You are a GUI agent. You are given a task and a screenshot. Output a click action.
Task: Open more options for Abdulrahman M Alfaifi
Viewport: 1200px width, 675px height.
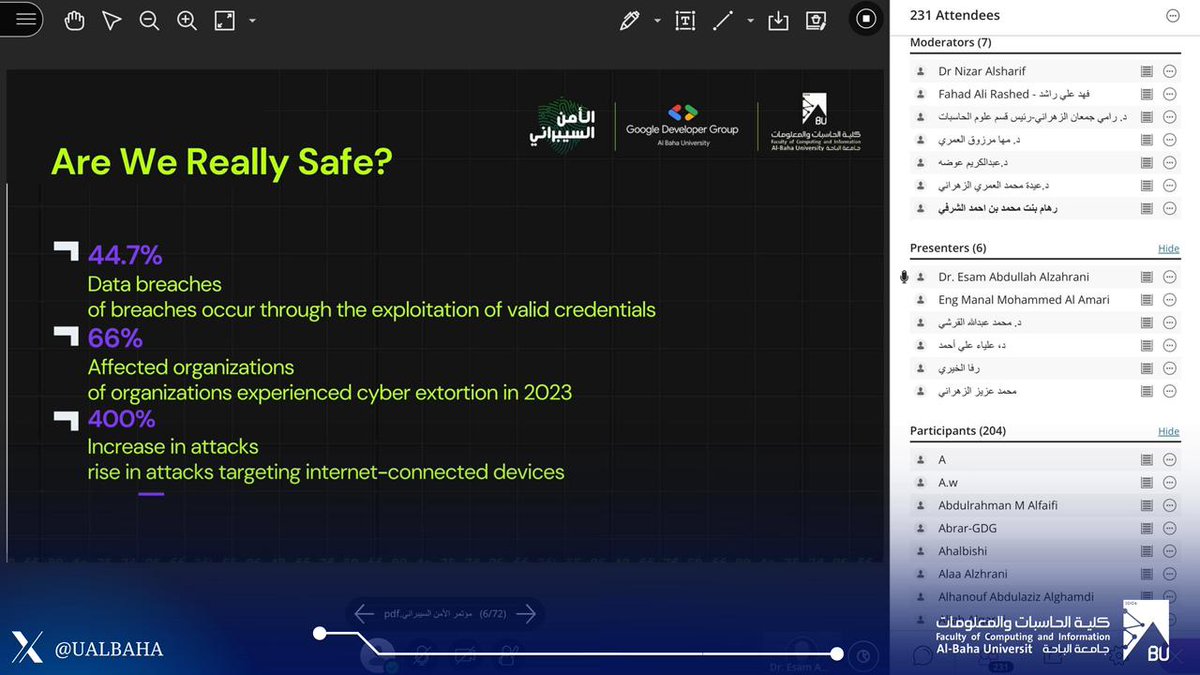pos(1170,505)
